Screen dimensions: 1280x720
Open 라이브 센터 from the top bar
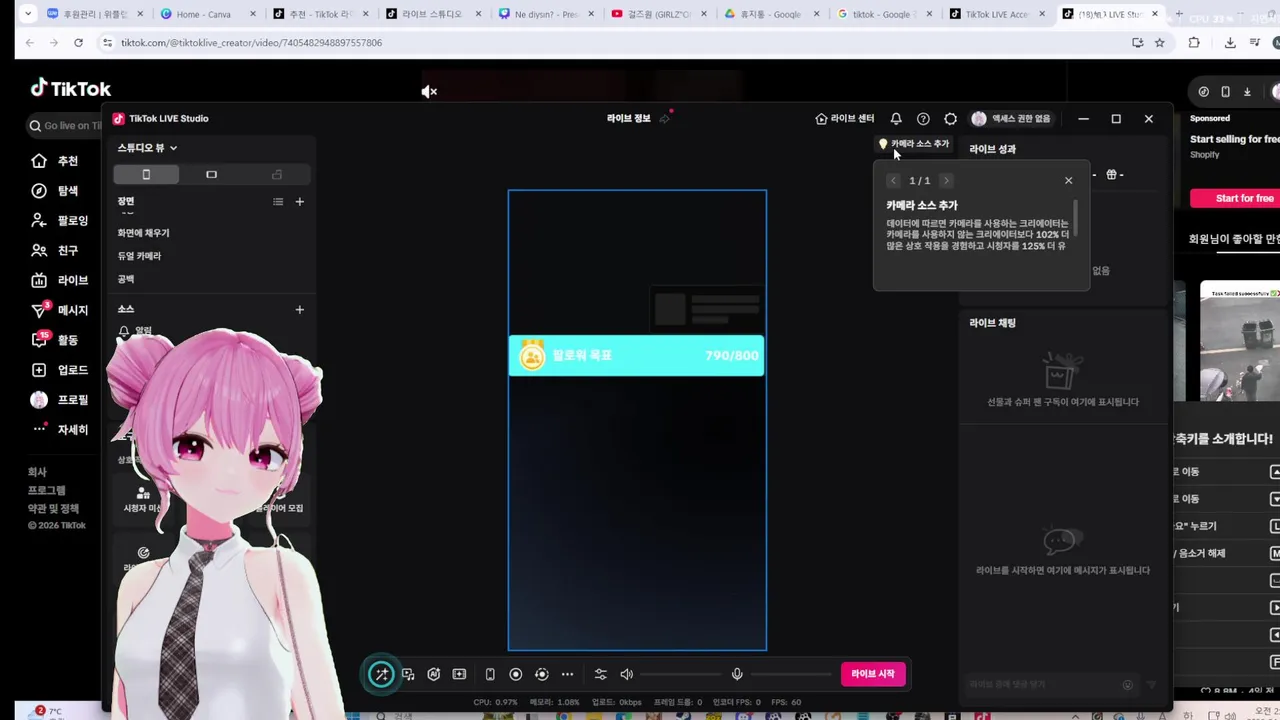click(x=845, y=118)
